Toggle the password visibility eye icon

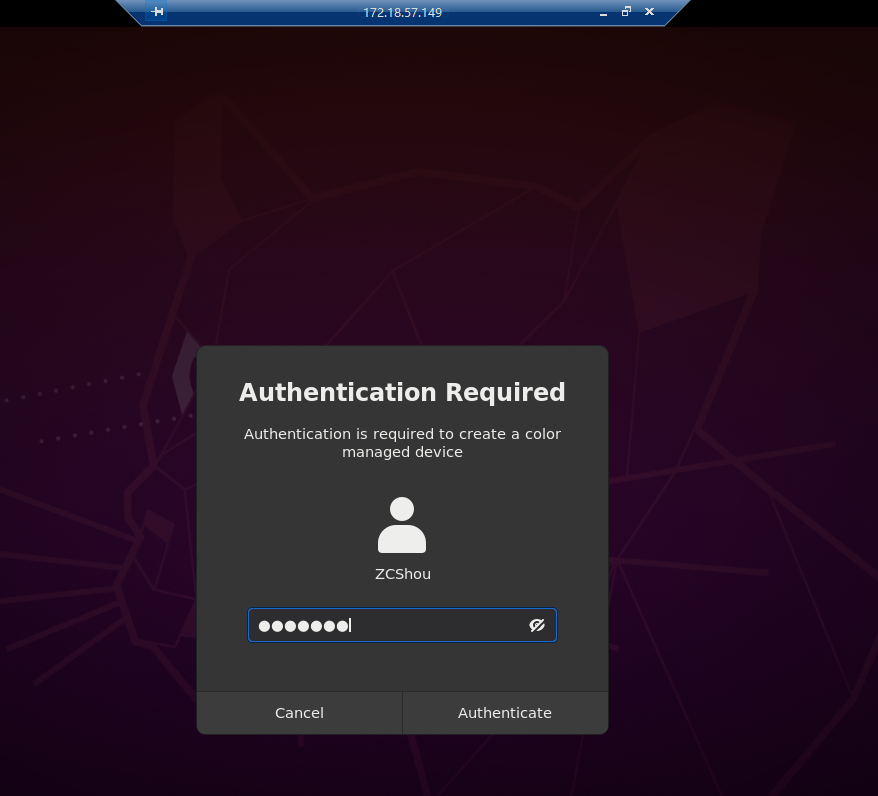pos(537,625)
